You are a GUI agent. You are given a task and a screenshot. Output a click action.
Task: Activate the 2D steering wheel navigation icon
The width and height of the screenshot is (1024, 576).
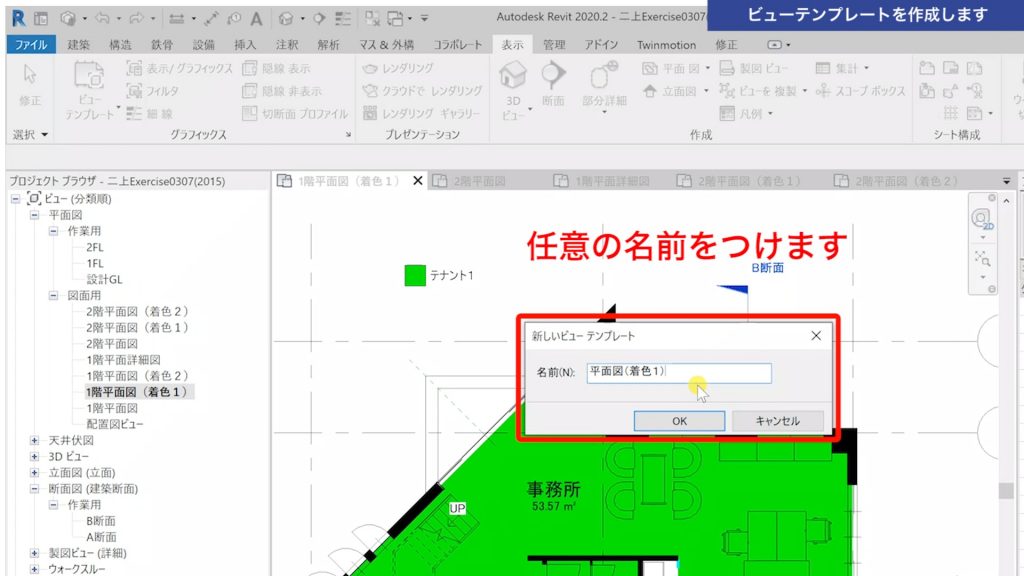pos(983,220)
